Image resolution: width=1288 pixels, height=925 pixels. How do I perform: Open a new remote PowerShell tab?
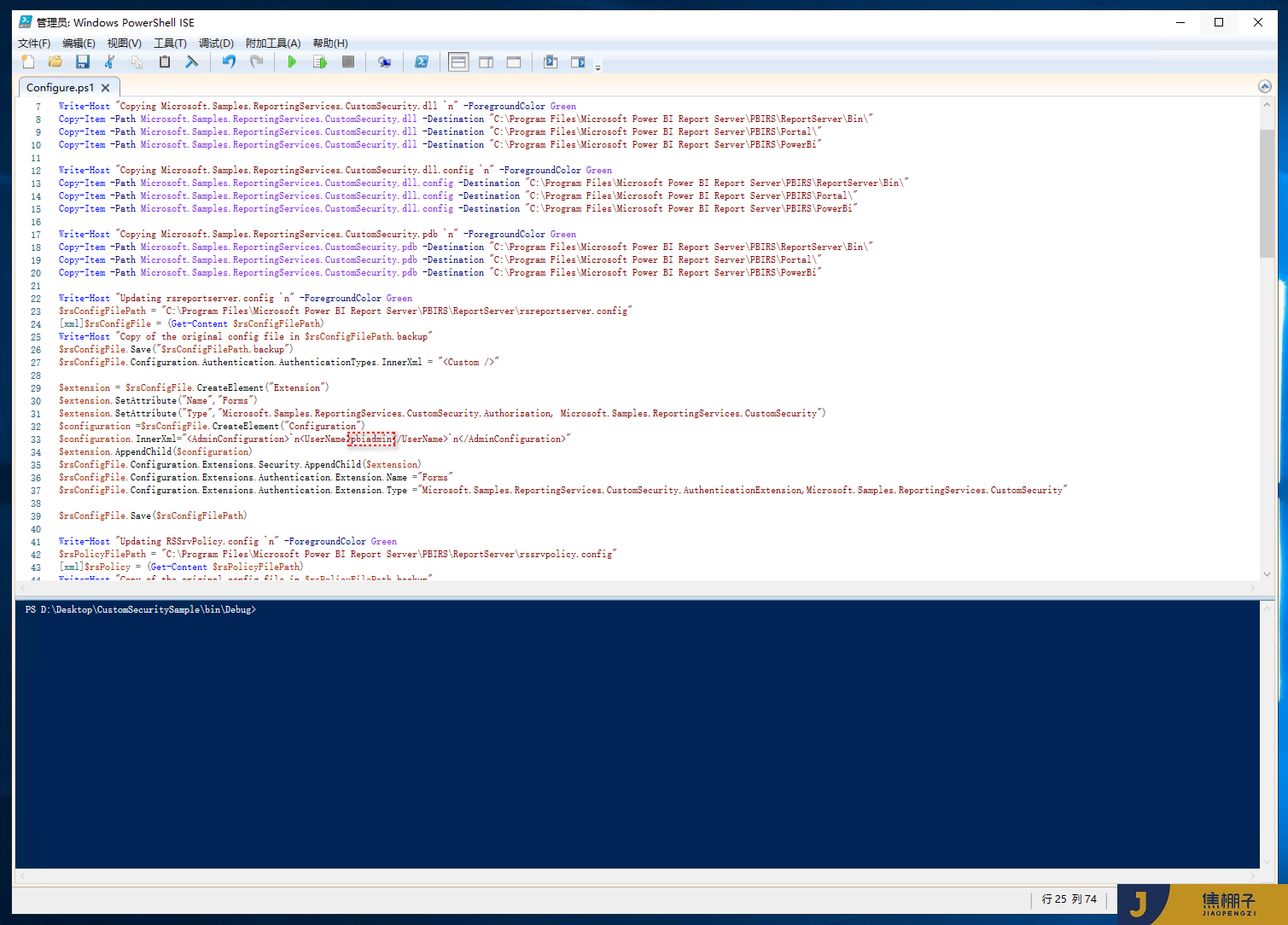[384, 61]
